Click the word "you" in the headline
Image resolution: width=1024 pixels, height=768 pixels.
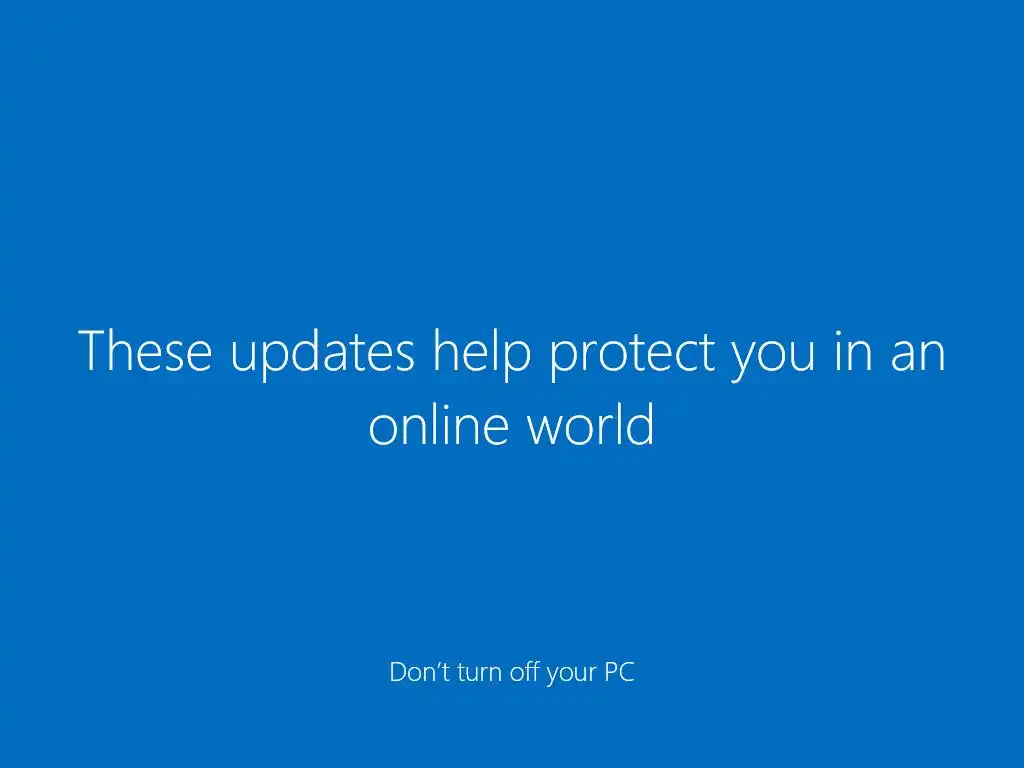coord(773,361)
